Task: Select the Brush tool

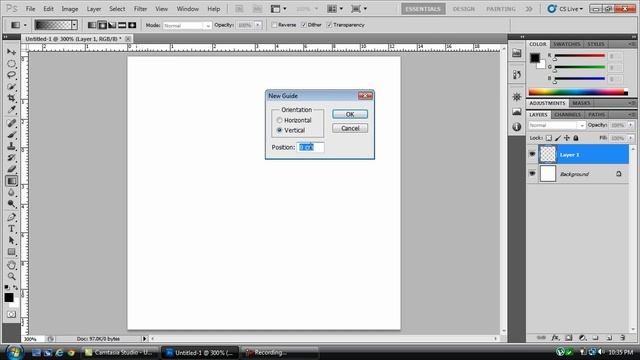Action: 11,135
